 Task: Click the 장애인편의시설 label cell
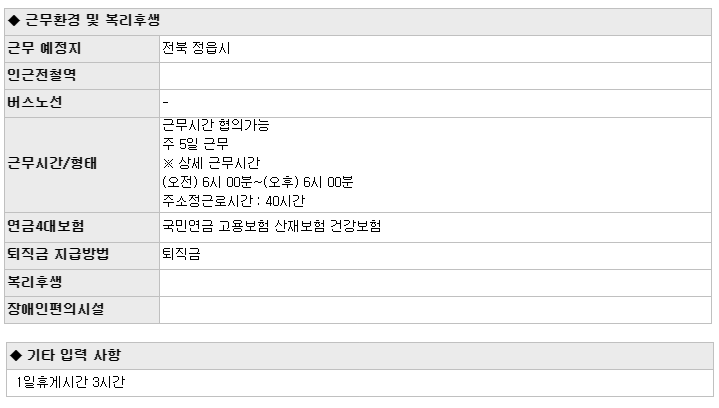click(82, 310)
